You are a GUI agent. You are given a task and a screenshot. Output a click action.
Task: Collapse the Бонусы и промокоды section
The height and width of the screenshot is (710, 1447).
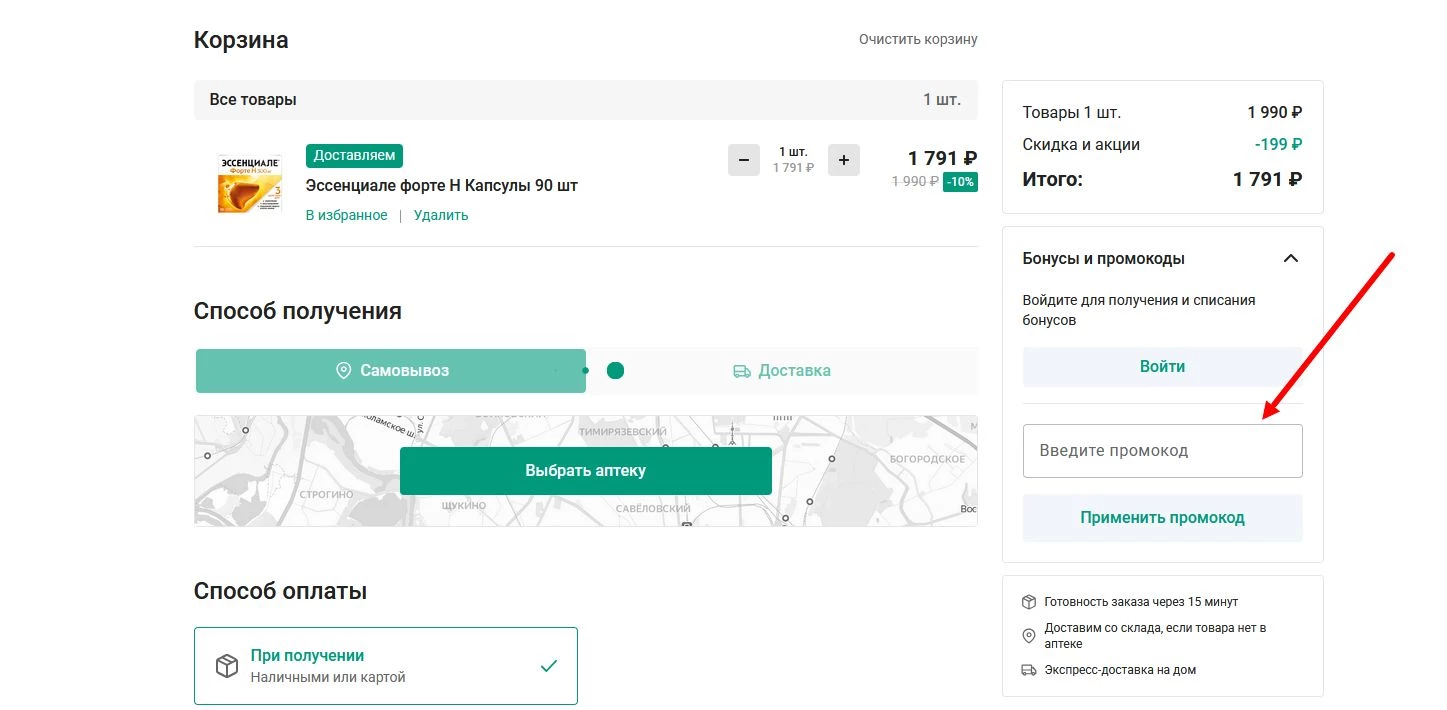point(1290,259)
